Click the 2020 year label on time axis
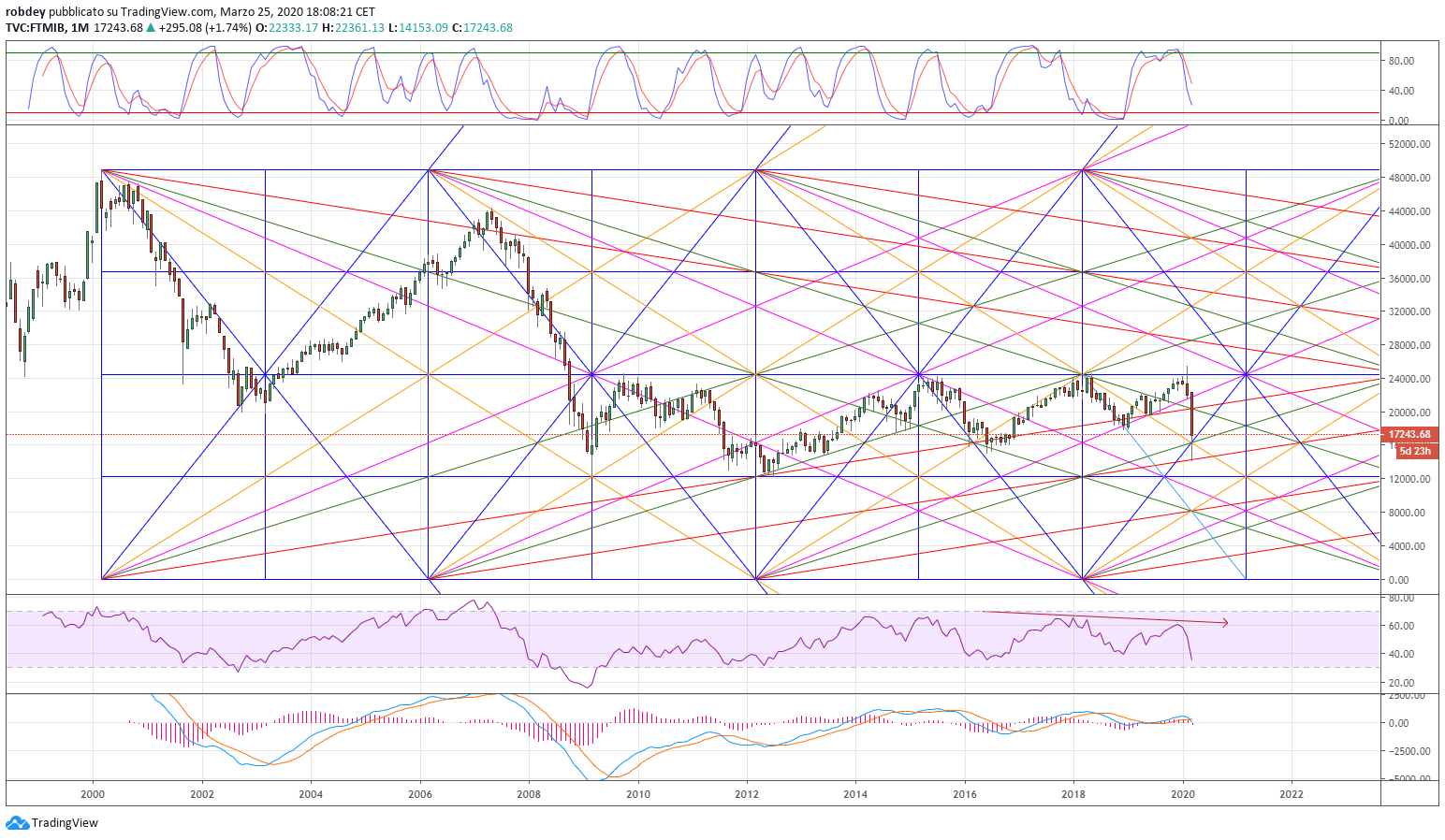 [1183, 794]
